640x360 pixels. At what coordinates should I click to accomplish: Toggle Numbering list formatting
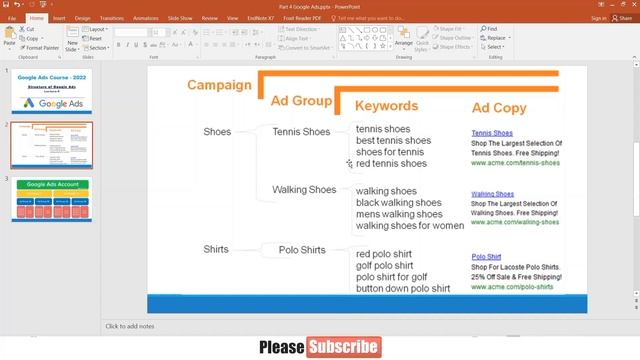220,32
